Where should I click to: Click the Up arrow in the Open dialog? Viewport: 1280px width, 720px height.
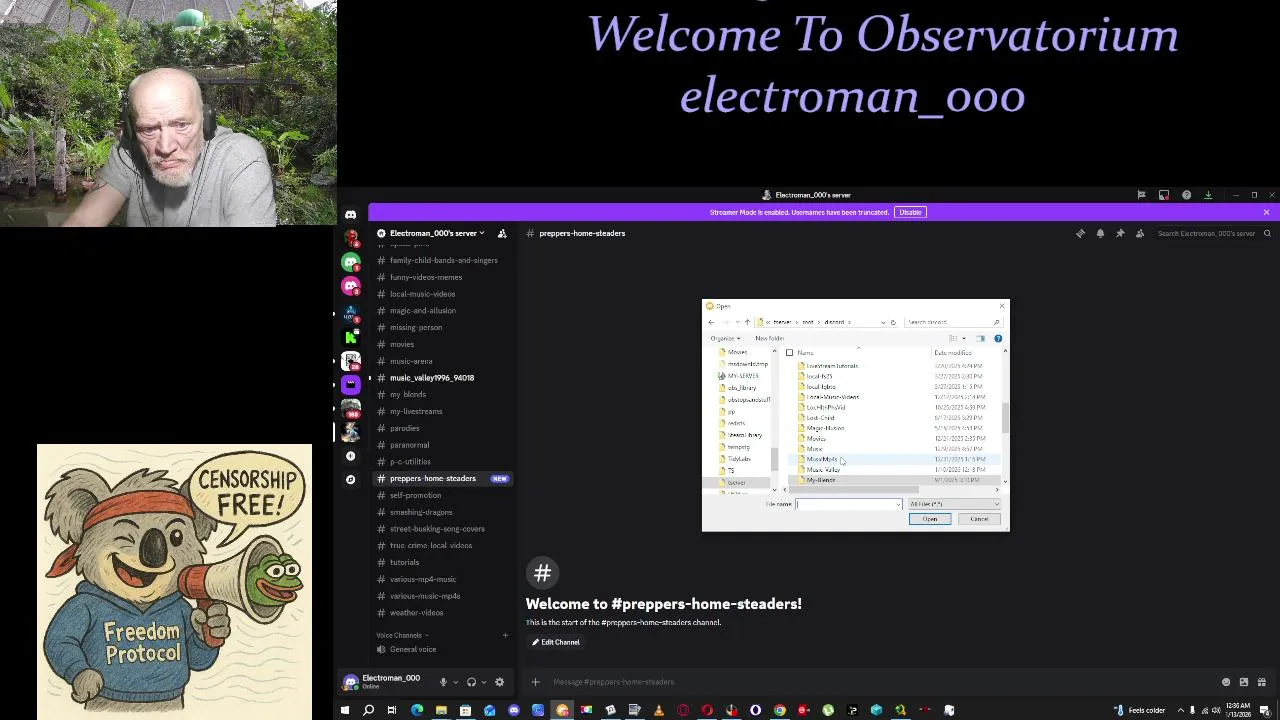coord(747,322)
